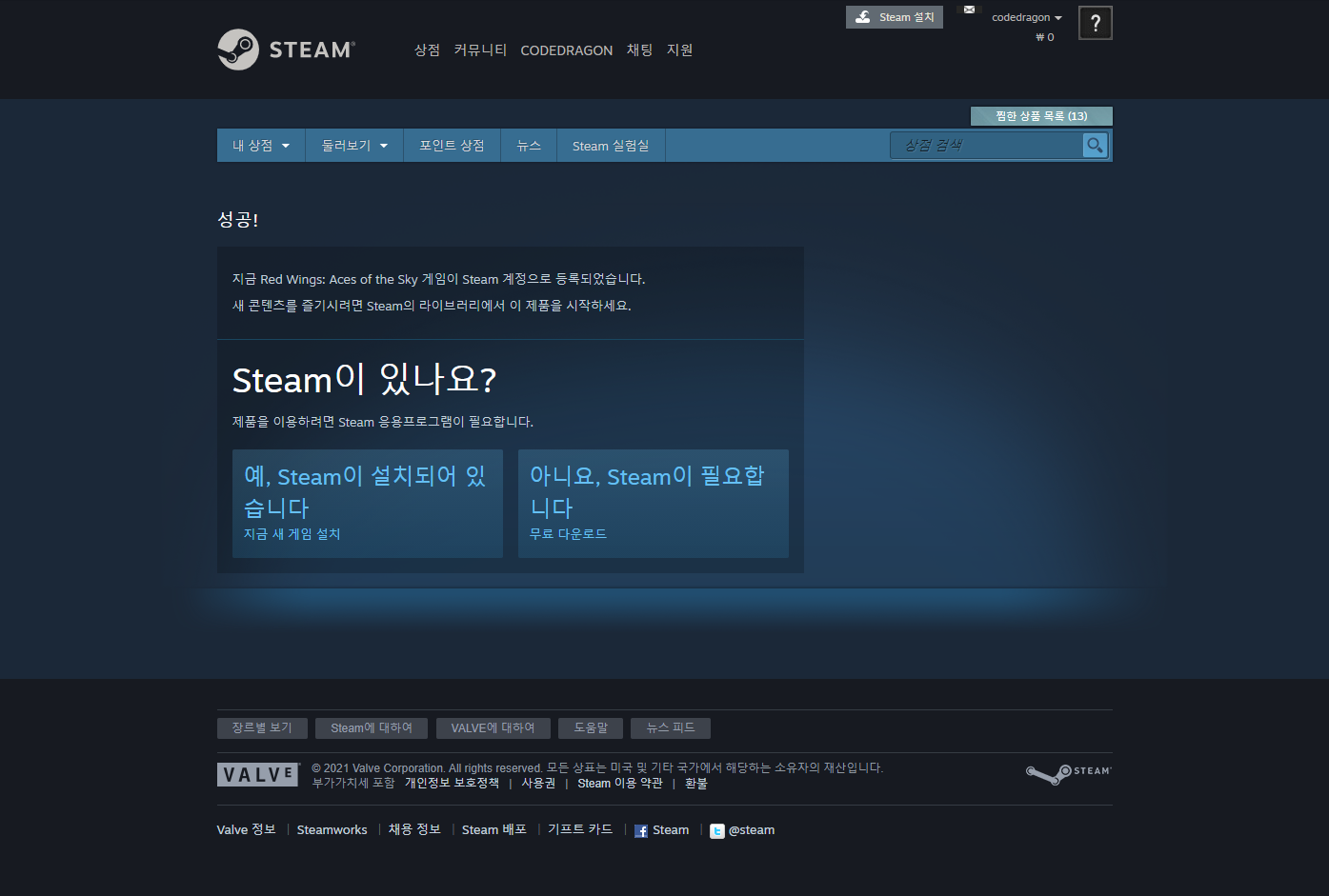Click the Steam 설치 install button
This screenshot has width=1329, height=896.
click(x=894, y=17)
